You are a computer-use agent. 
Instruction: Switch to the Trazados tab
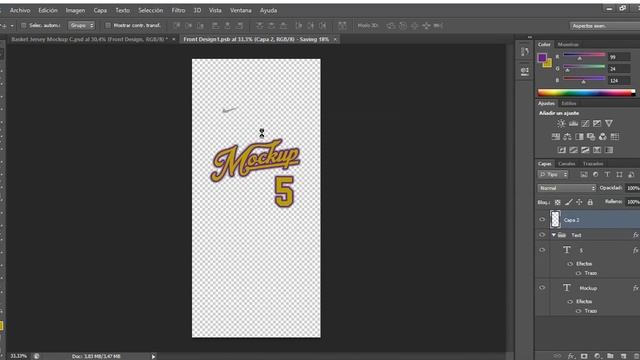tap(593, 164)
